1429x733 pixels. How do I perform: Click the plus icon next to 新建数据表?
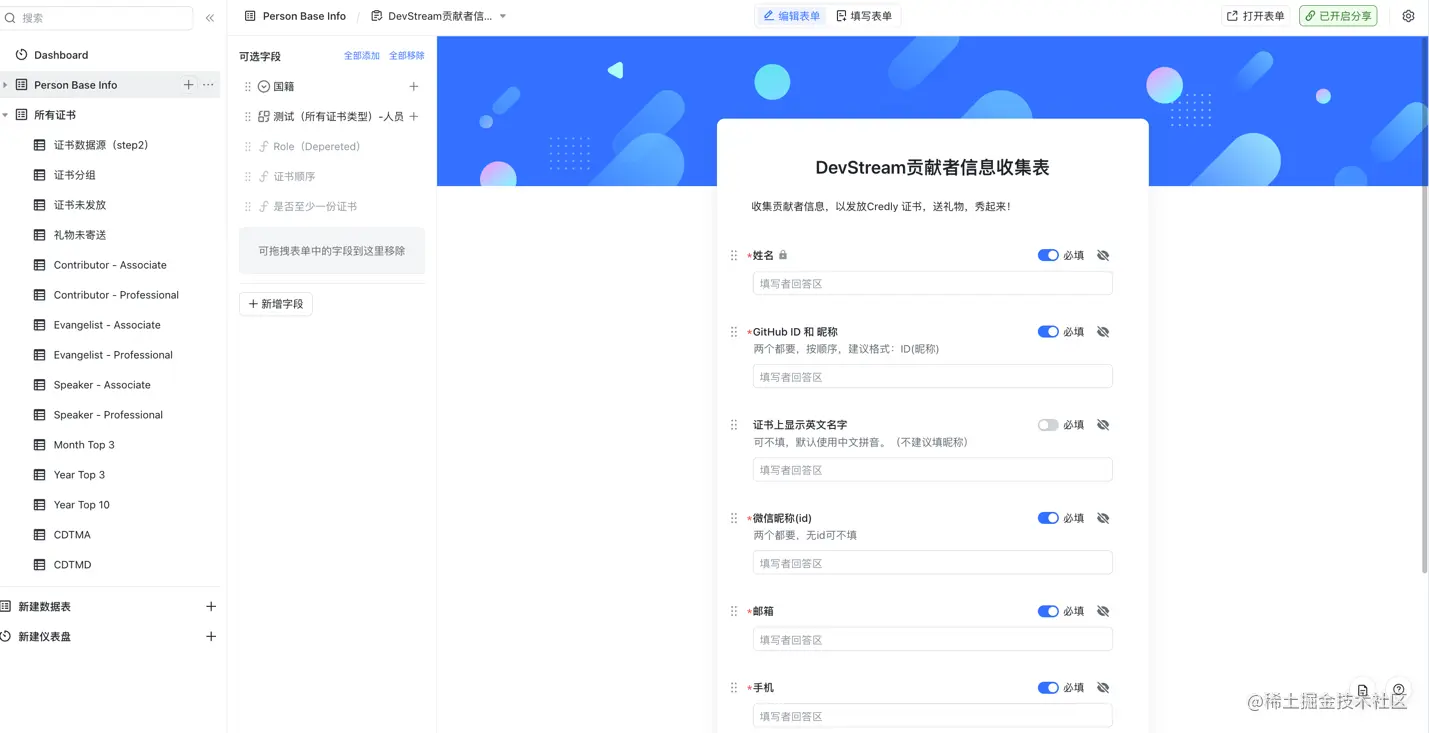click(211, 606)
